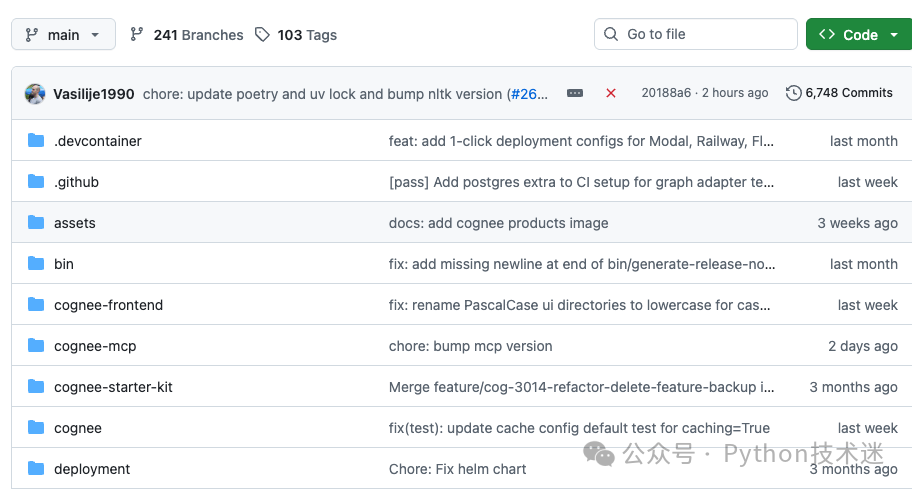Open the .devcontainer folder
Screen dimensions: 912x489
pyautogui.click(x=98, y=141)
